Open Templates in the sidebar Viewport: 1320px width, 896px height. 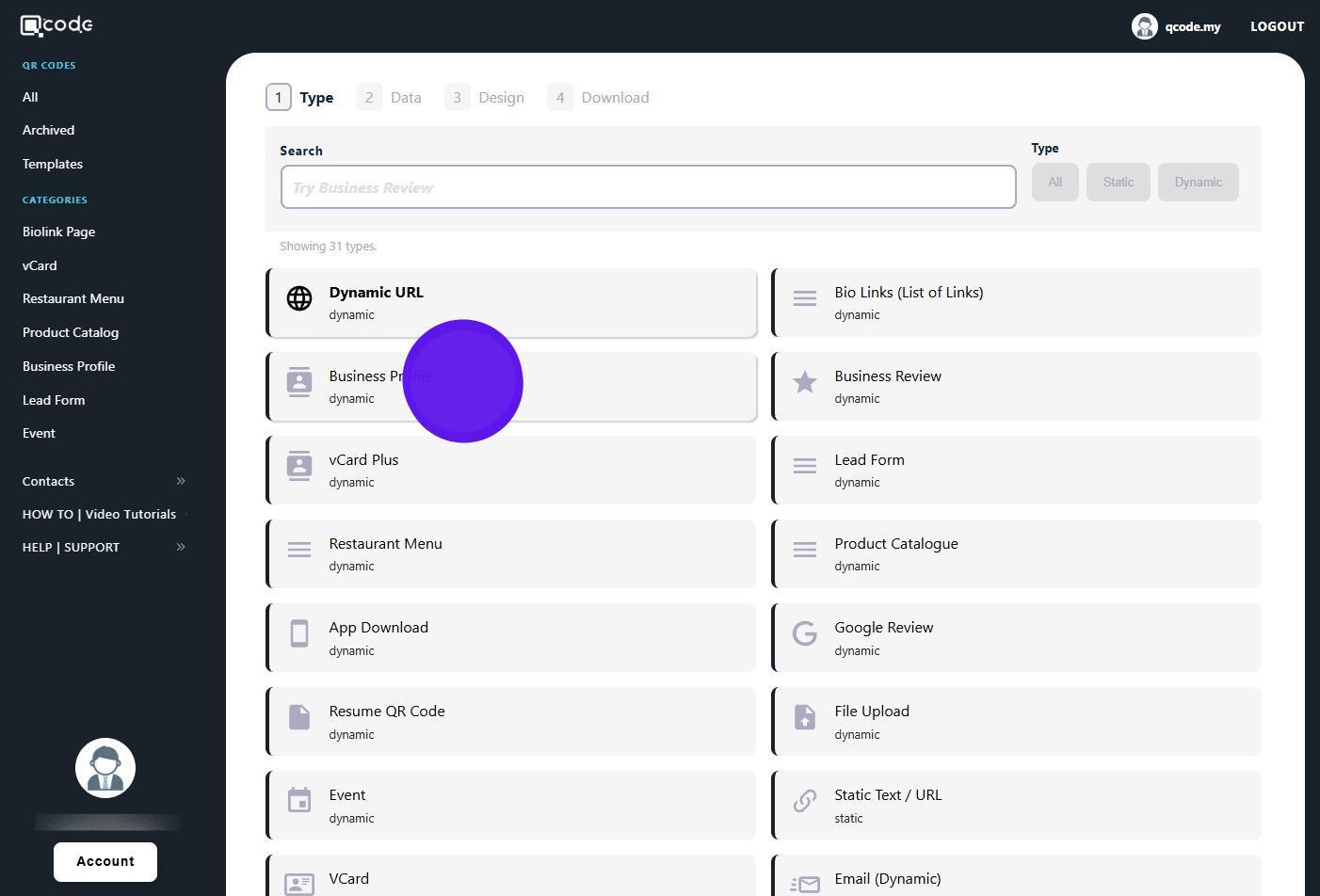(x=53, y=164)
